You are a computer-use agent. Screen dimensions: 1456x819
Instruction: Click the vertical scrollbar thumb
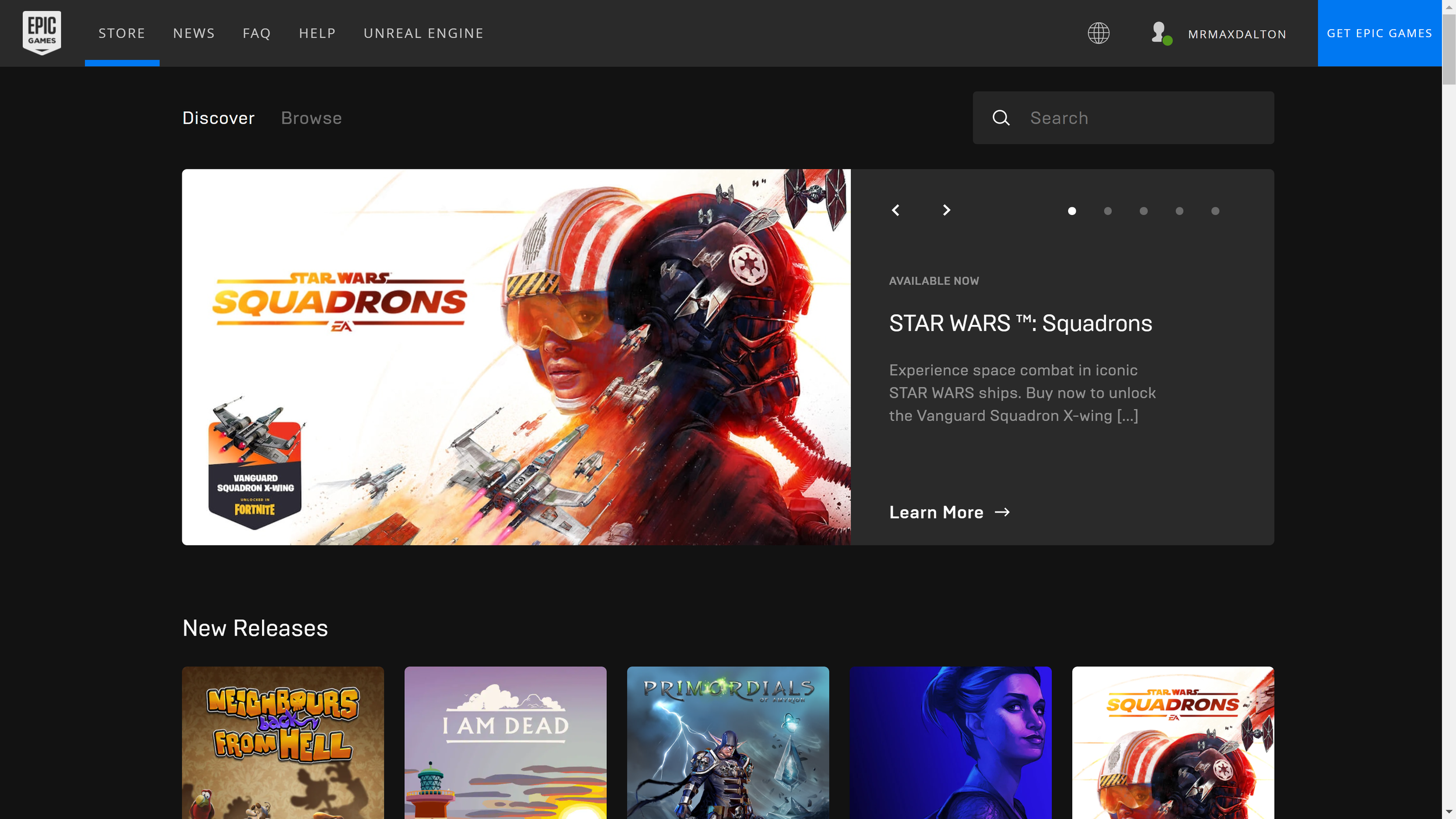[1449, 50]
